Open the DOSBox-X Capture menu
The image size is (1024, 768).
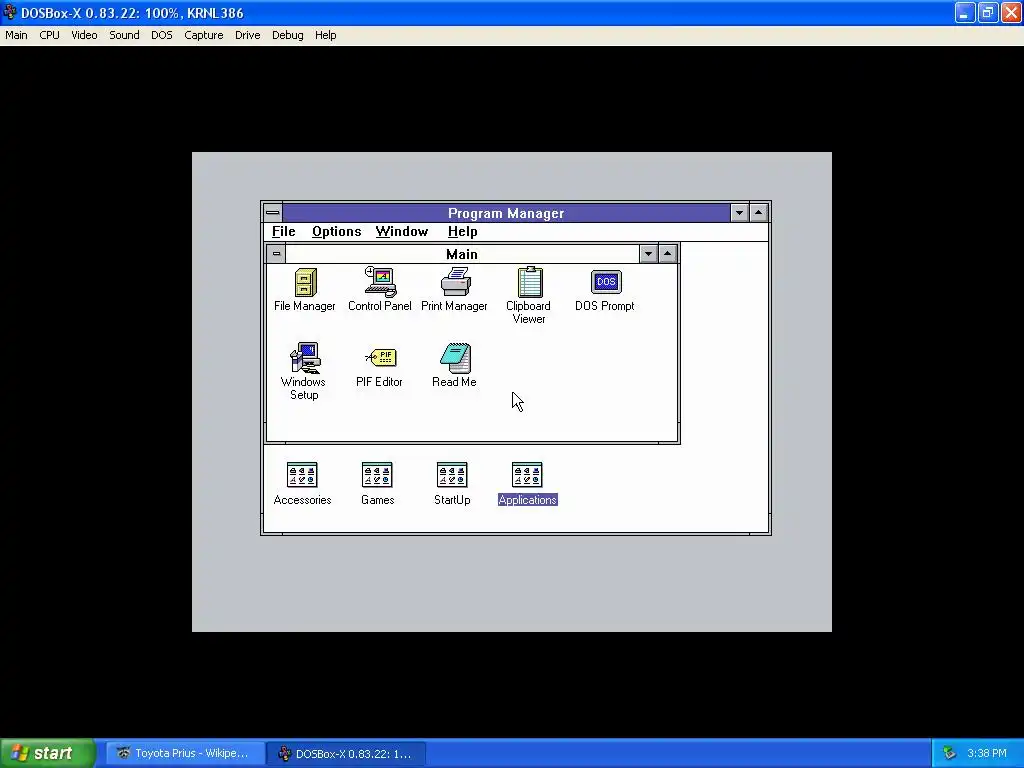(x=204, y=35)
